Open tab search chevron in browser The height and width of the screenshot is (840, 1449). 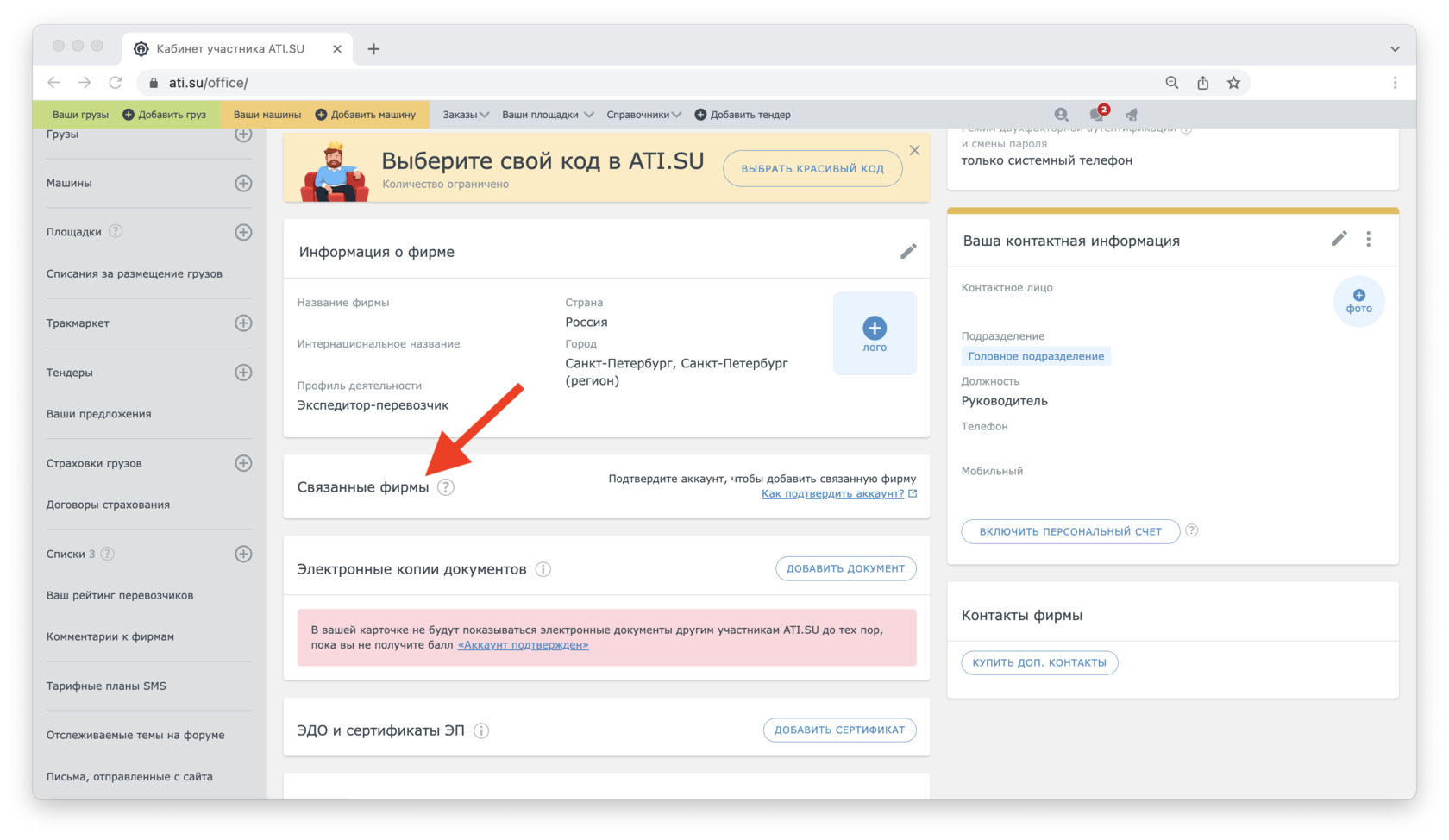[1395, 49]
